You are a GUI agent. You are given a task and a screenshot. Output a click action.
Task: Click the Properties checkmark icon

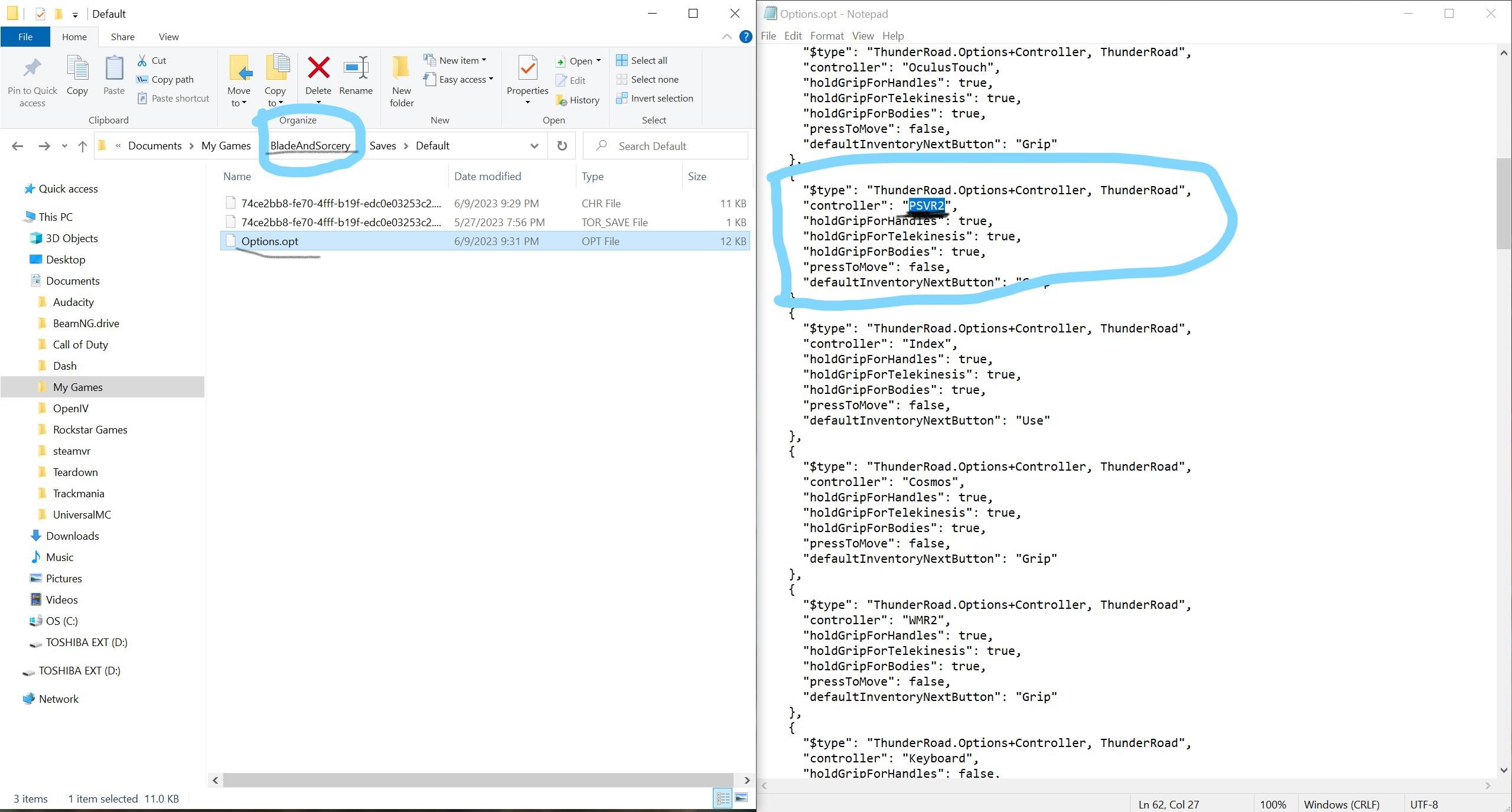[x=527, y=69]
